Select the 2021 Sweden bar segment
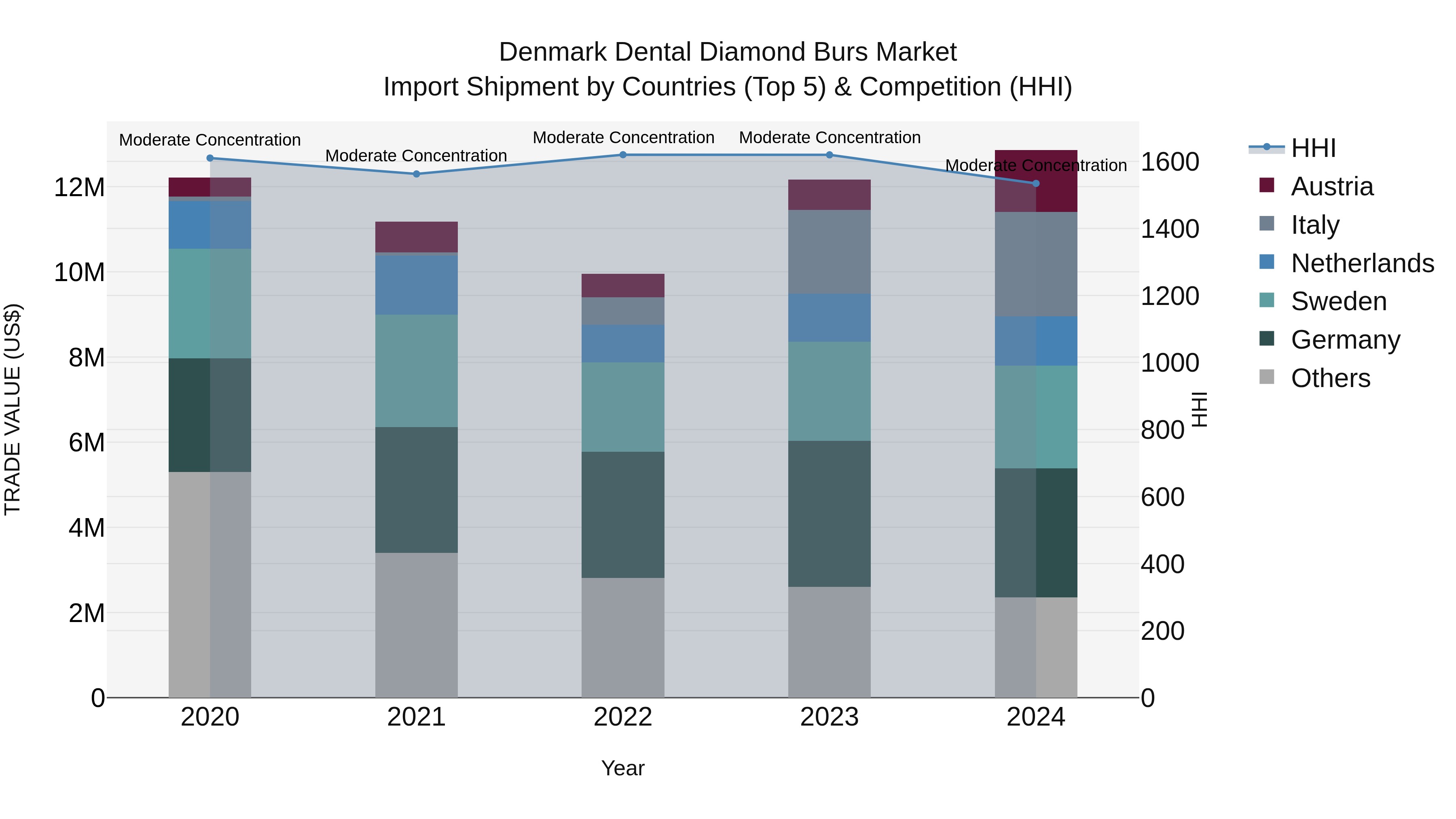1456x819 pixels. pyautogui.click(x=417, y=371)
